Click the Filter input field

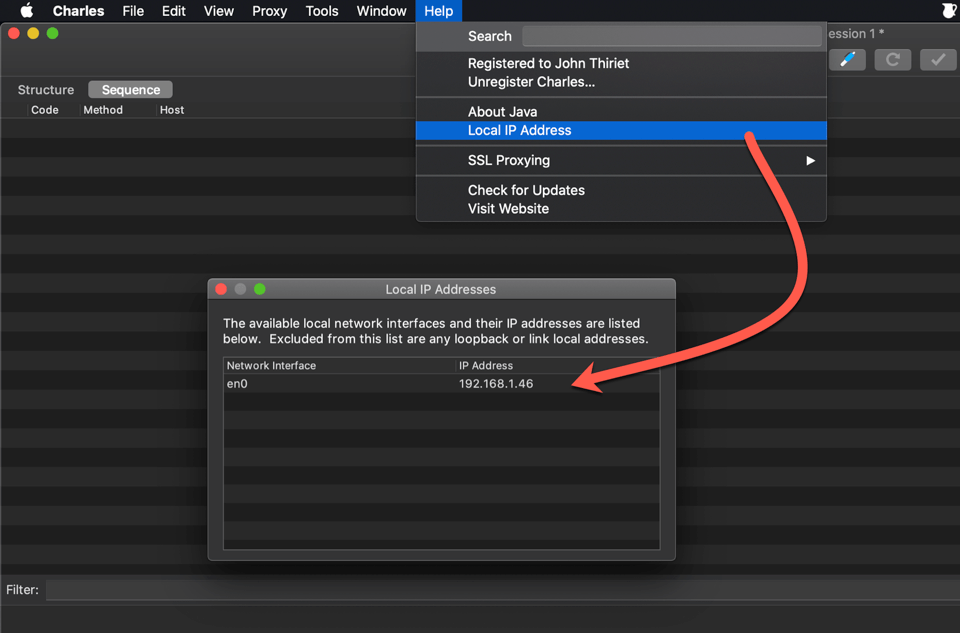pyautogui.click(x=502, y=590)
